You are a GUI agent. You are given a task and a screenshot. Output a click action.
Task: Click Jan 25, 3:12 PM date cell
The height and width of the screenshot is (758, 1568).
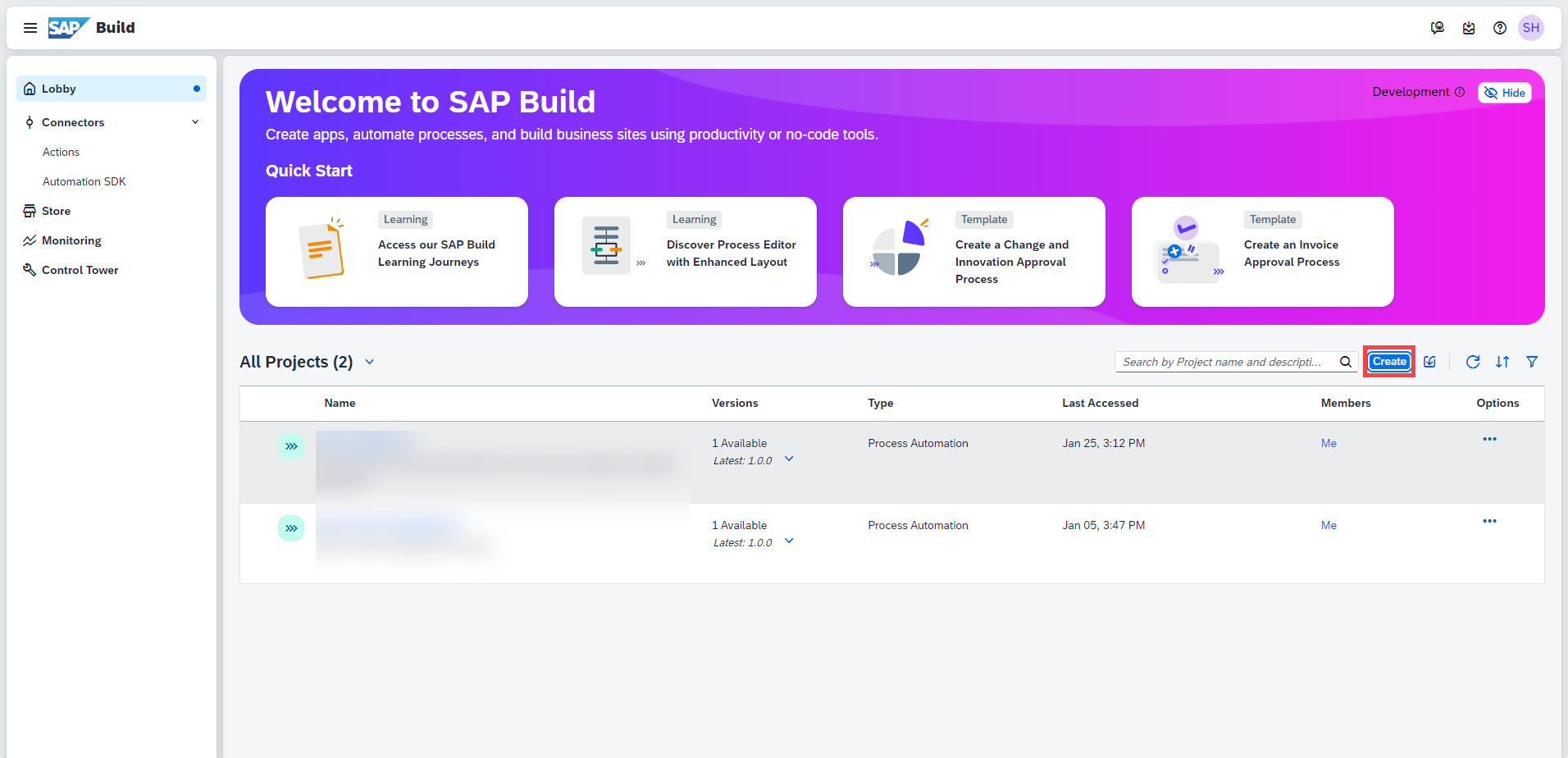click(x=1104, y=443)
